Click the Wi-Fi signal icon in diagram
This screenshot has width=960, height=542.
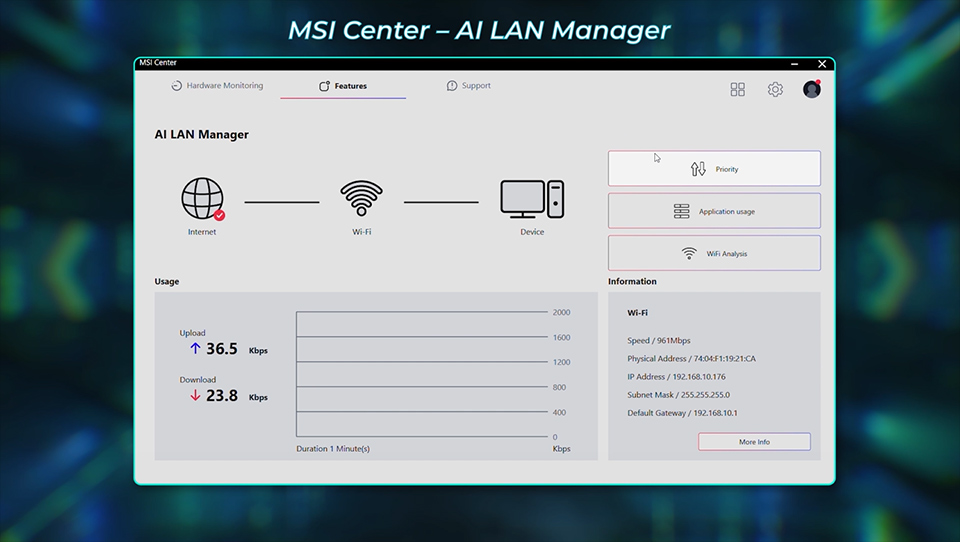[361, 199]
